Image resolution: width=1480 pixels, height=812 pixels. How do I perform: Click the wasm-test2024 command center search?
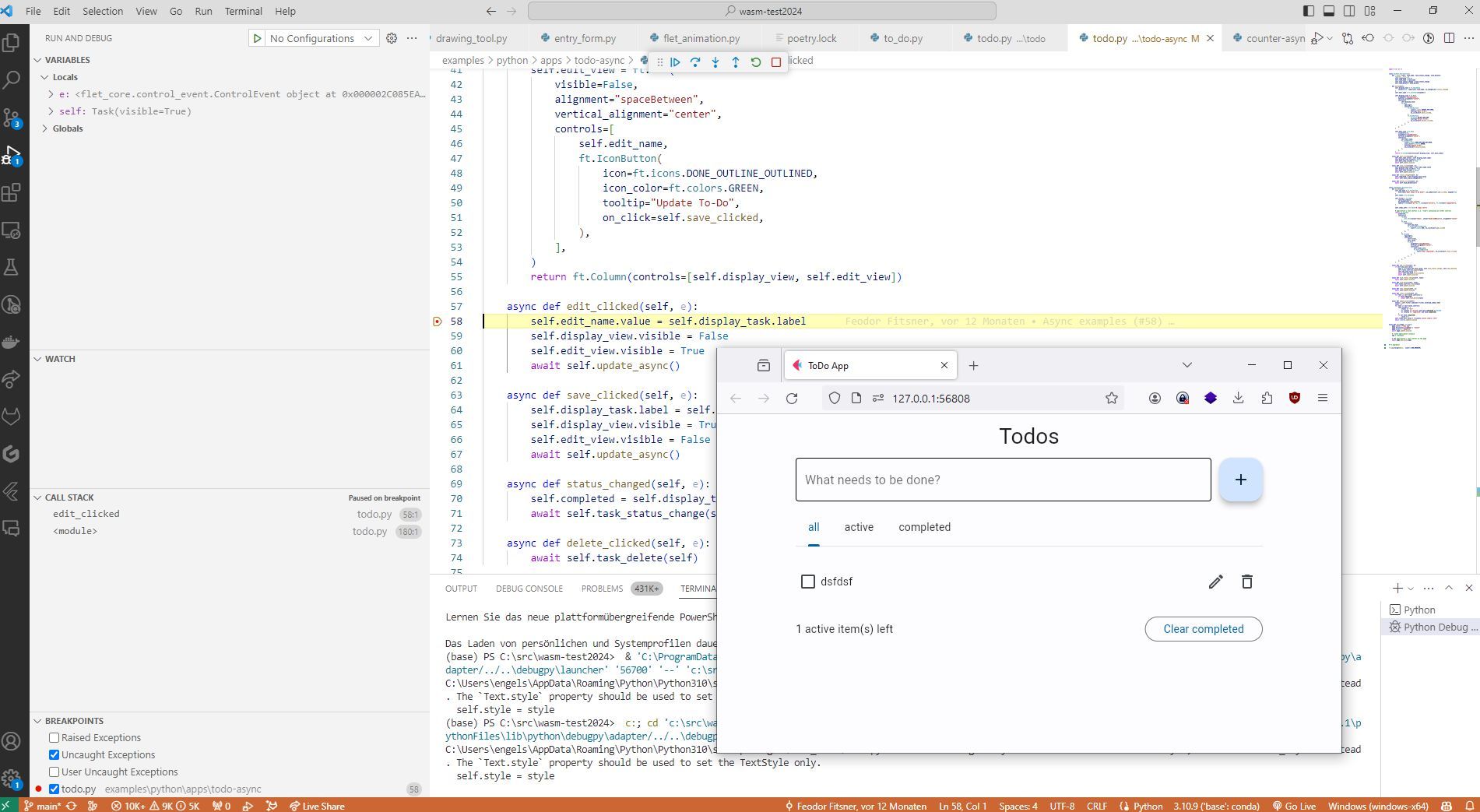click(x=761, y=11)
